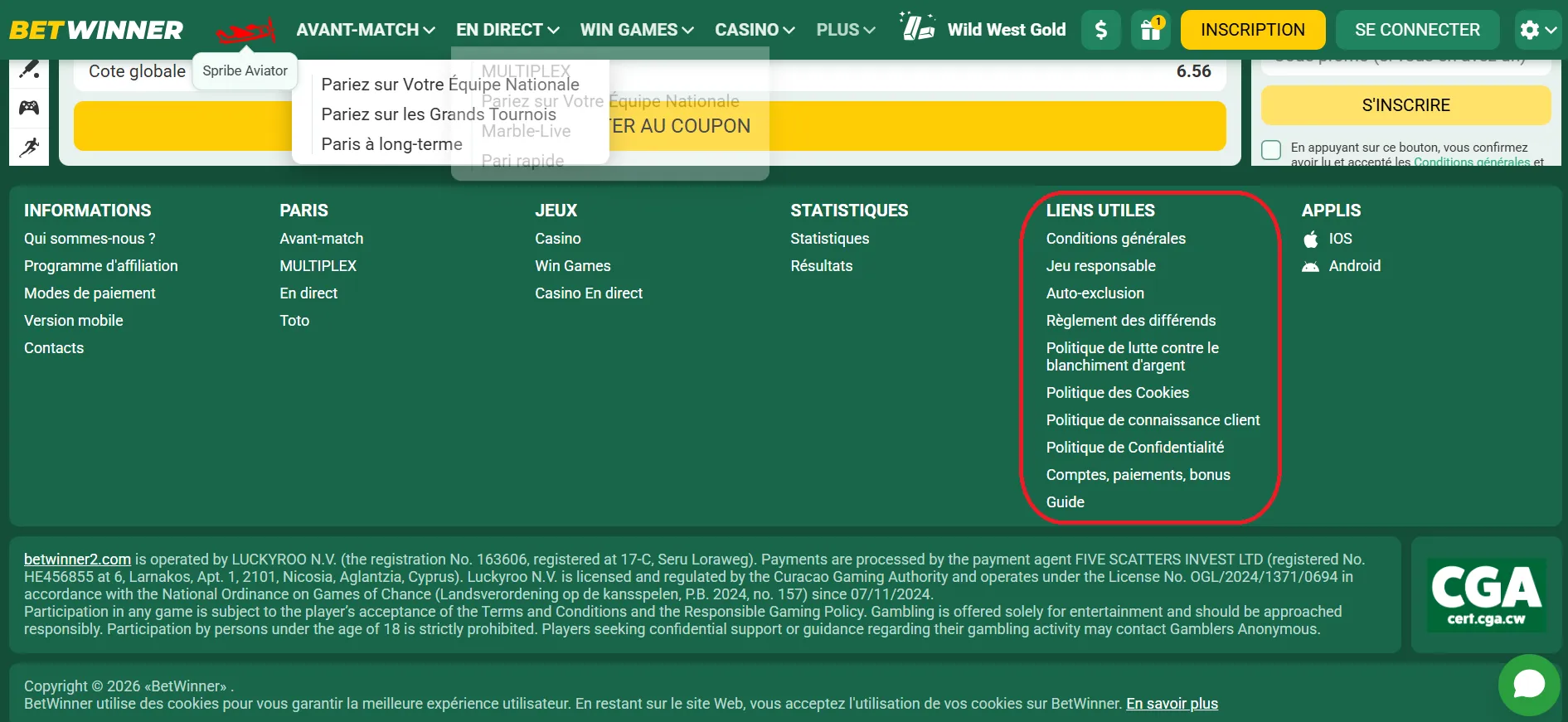Open the En savoir plus cookies link
The width and height of the screenshot is (1568, 722).
(x=1172, y=704)
